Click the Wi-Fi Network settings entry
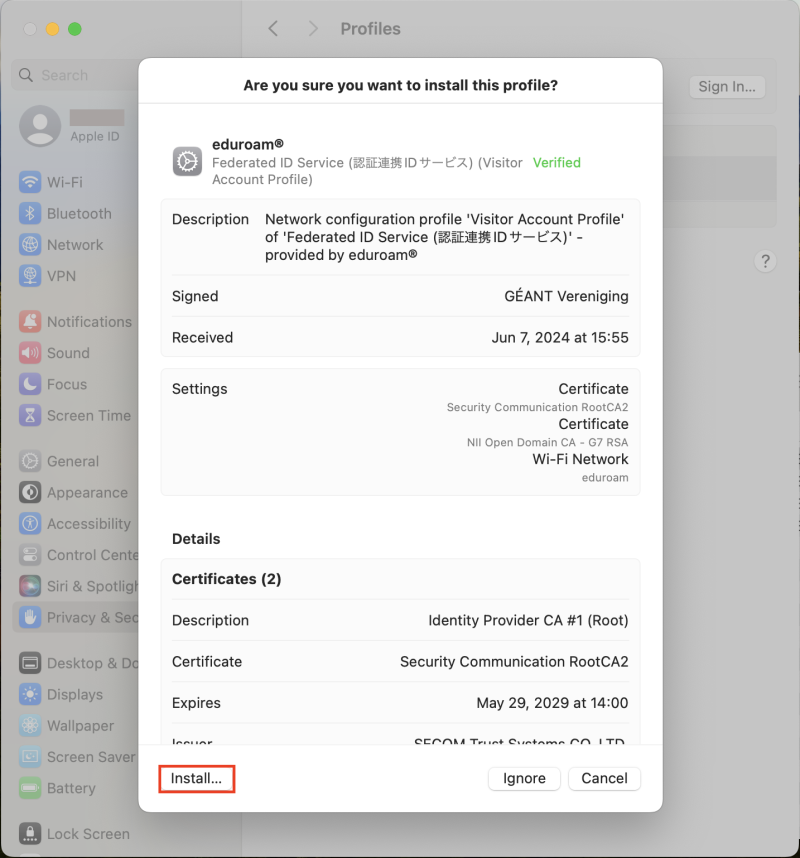Image resolution: width=800 pixels, height=858 pixels. 581,459
